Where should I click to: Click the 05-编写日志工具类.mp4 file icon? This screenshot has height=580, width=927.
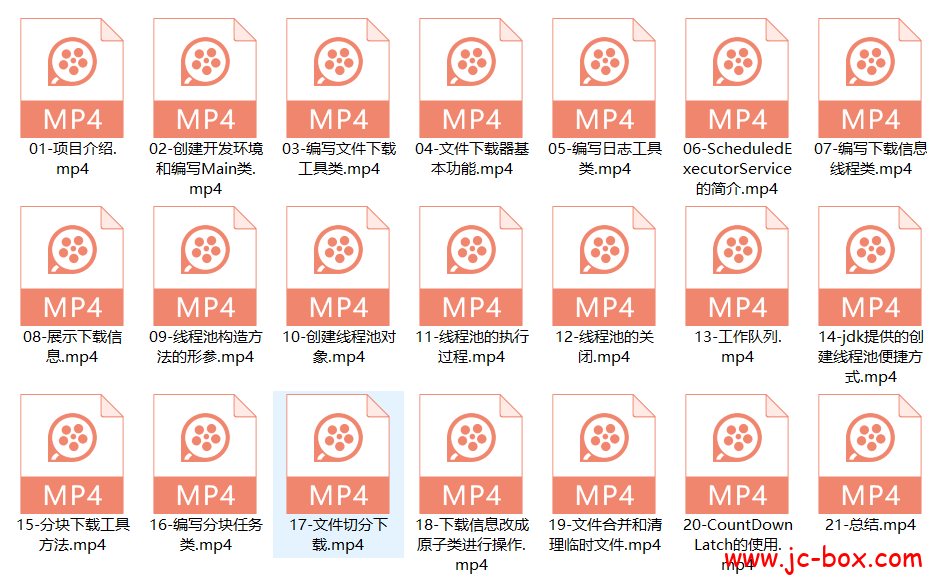[x=604, y=78]
